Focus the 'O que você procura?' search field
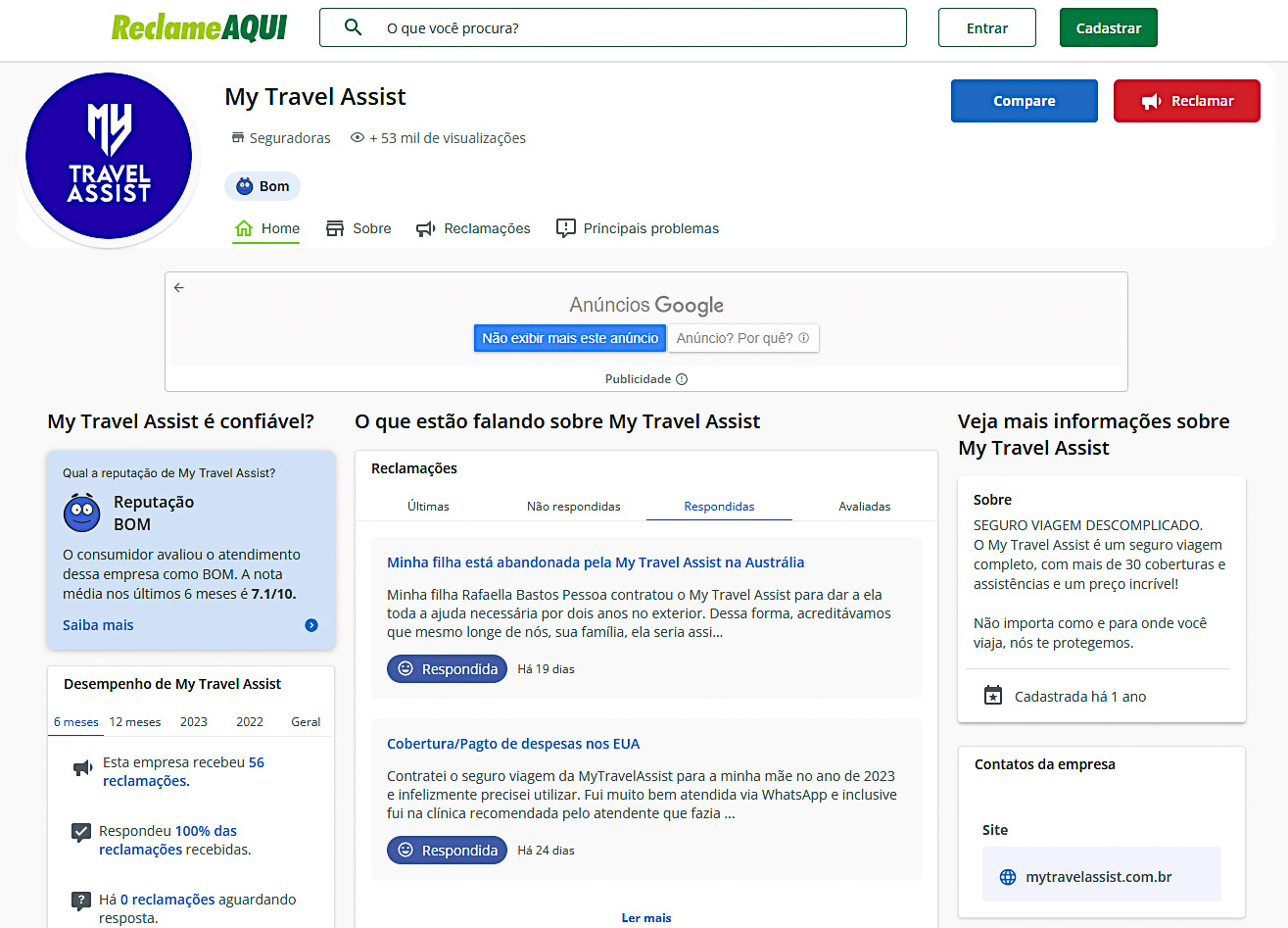 [613, 27]
